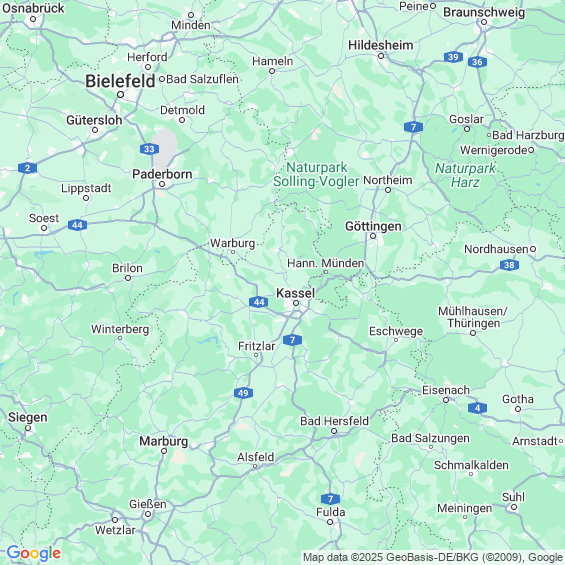Select the Hildesheim city marker
Screen dimensions: 565x565
(x=381, y=56)
